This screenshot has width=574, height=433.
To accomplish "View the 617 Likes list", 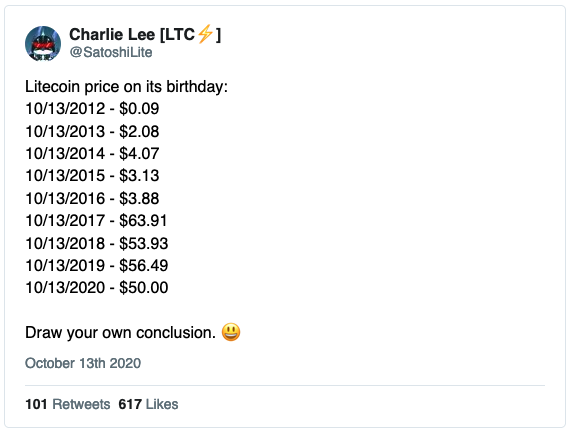I will 148,404.
